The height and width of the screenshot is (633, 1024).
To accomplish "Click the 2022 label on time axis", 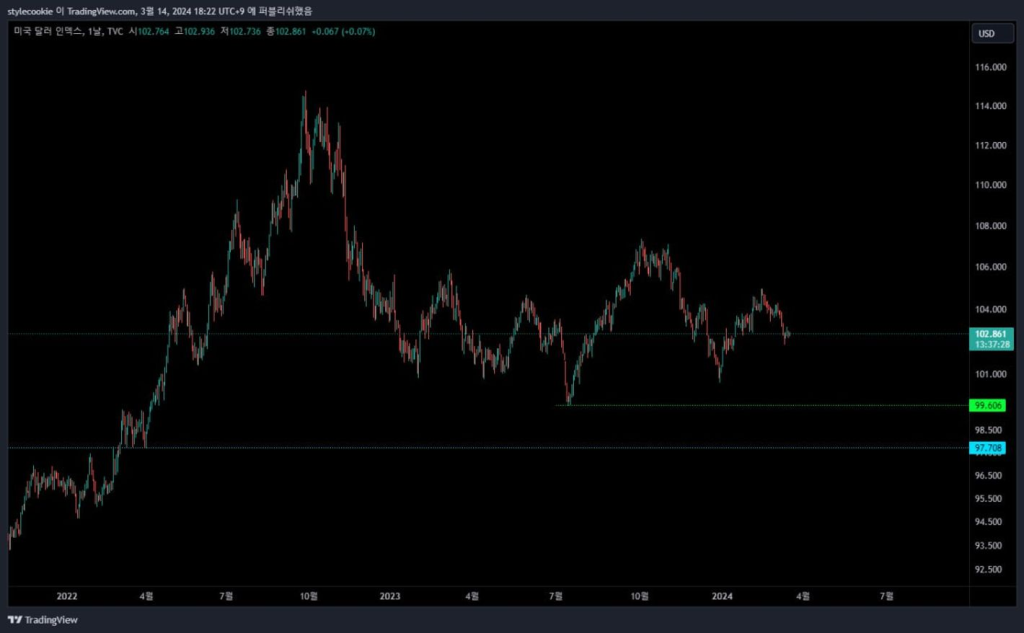I will point(66,596).
